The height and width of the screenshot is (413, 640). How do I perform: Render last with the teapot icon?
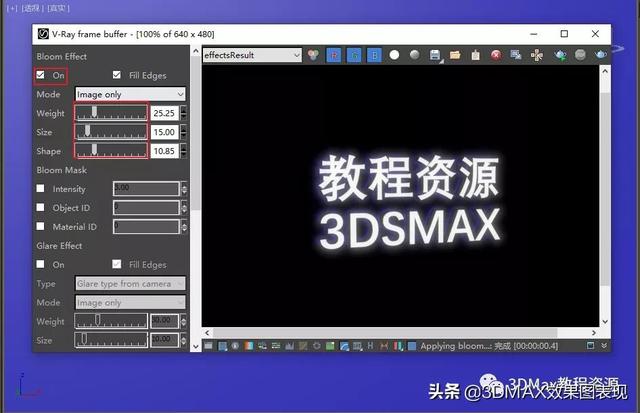coord(601,55)
